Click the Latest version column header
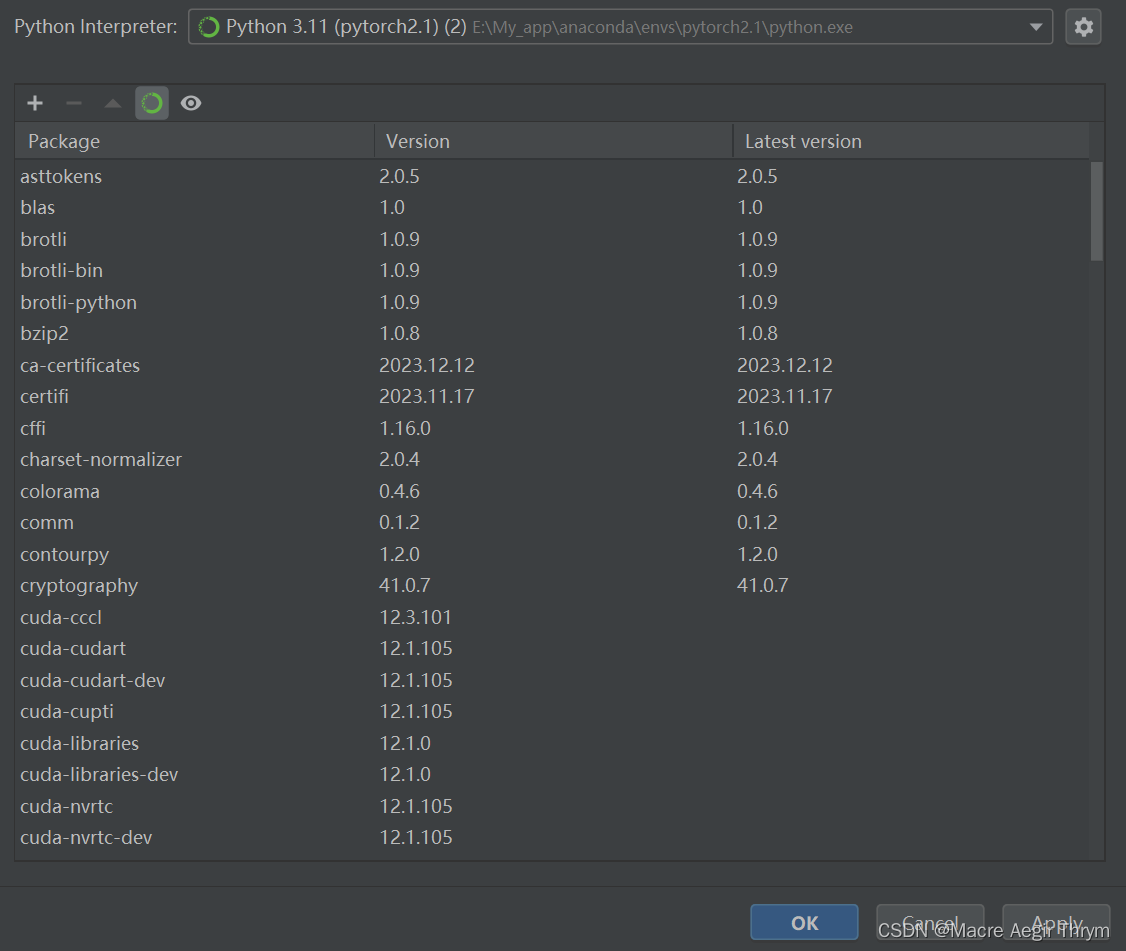Image resolution: width=1126 pixels, height=951 pixels. click(x=802, y=140)
